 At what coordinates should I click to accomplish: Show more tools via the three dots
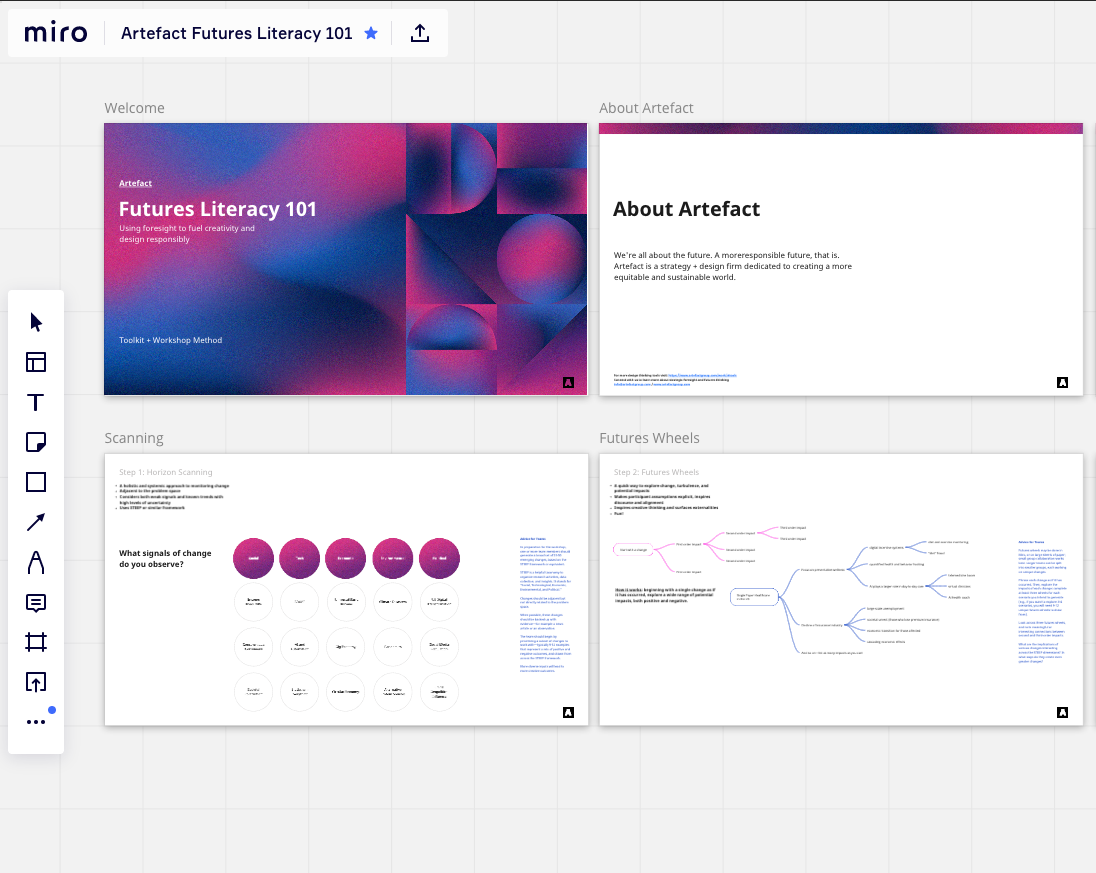36,722
